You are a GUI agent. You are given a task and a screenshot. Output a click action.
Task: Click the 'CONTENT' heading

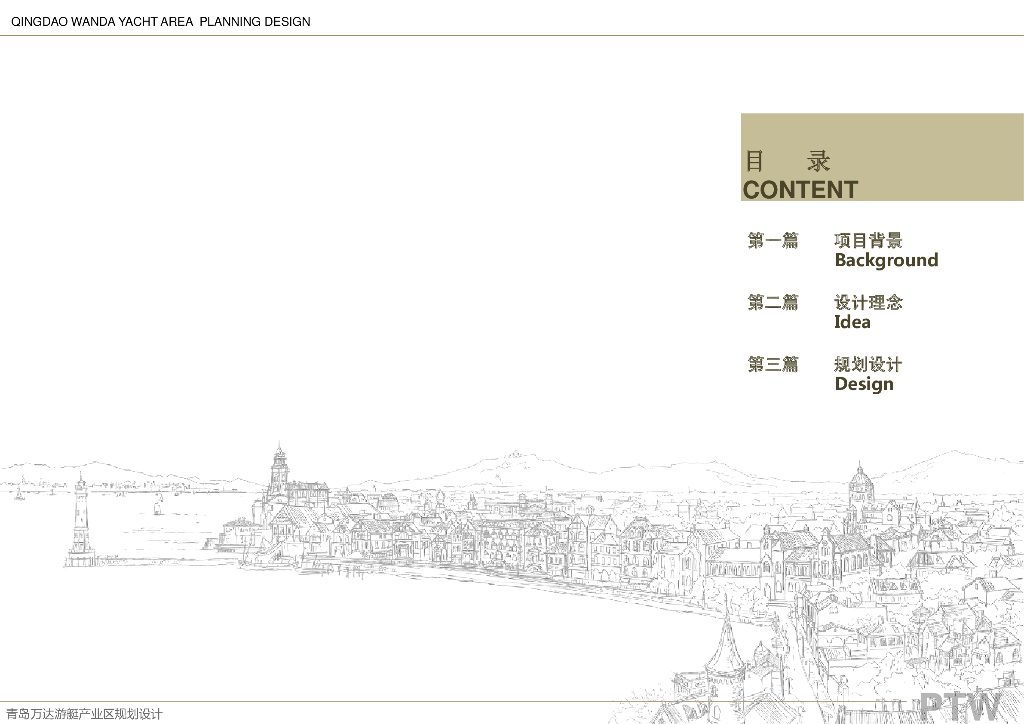click(800, 190)
